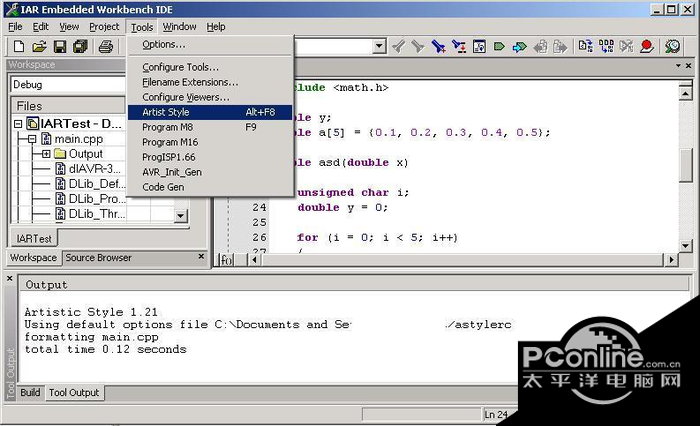Select Filename Extensions... menu entry

pyautogui.click(x=210, y=82)
